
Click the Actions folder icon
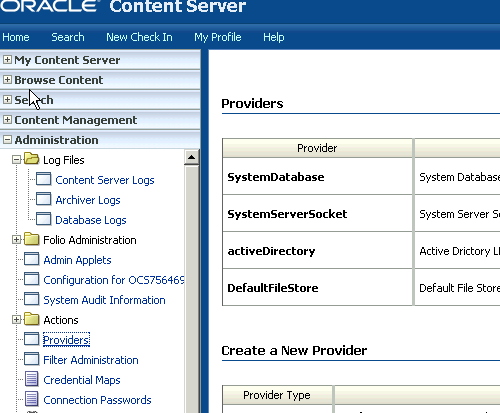click(x=31, y=319)
